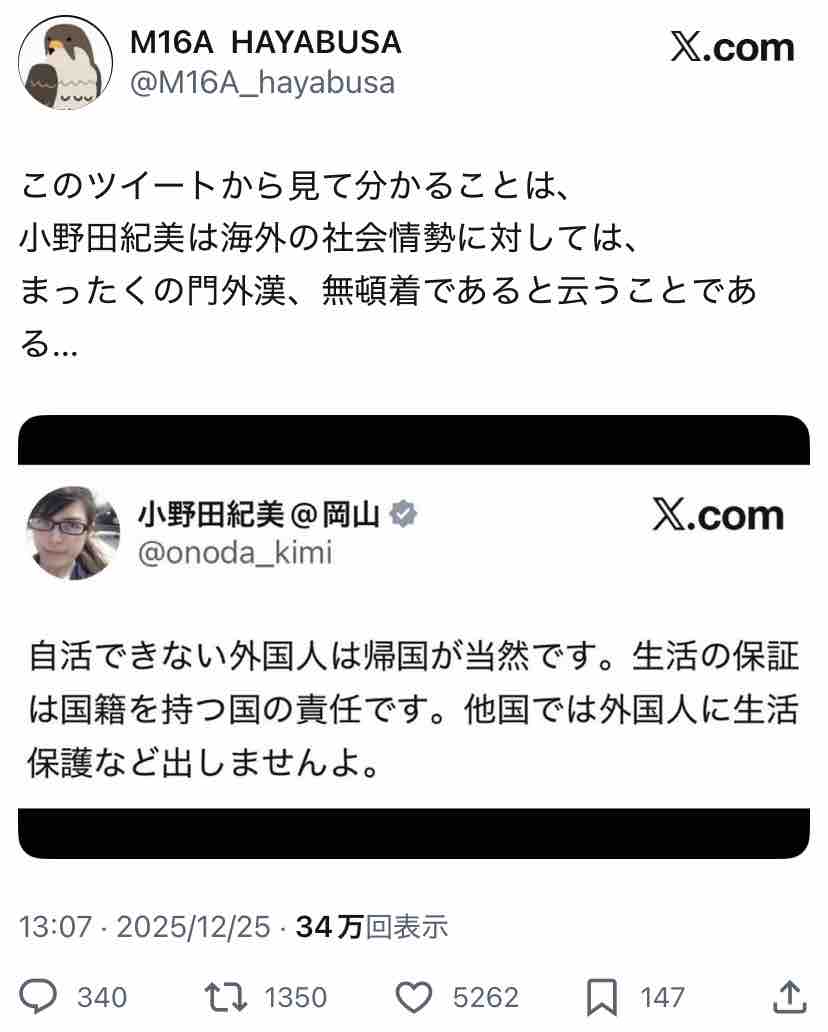Open quoted user's profile photo
The width and height of the screenshot is (828, 1032).
point(73,533)
